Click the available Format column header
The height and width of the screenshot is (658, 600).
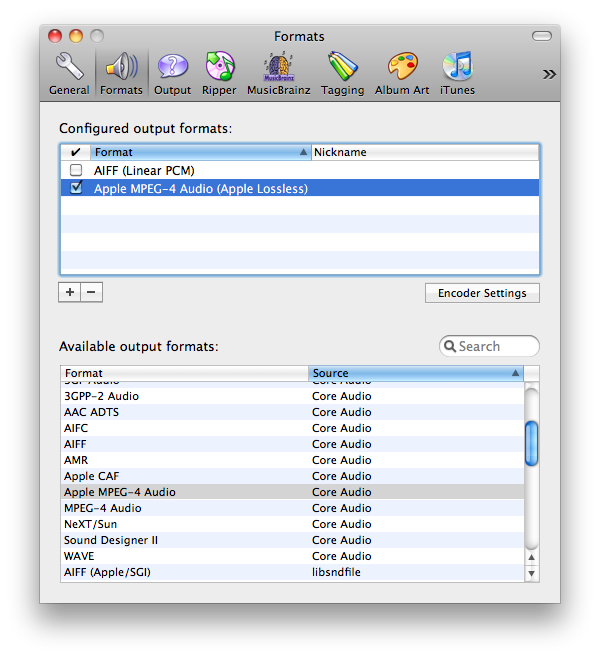185,373
